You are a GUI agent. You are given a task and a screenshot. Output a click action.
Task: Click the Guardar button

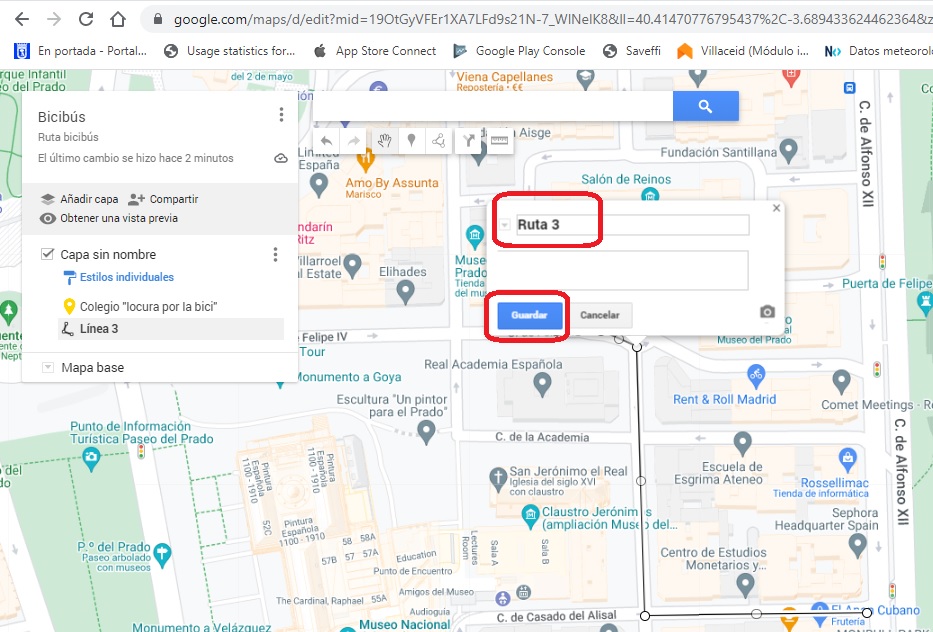coord(529,315)
